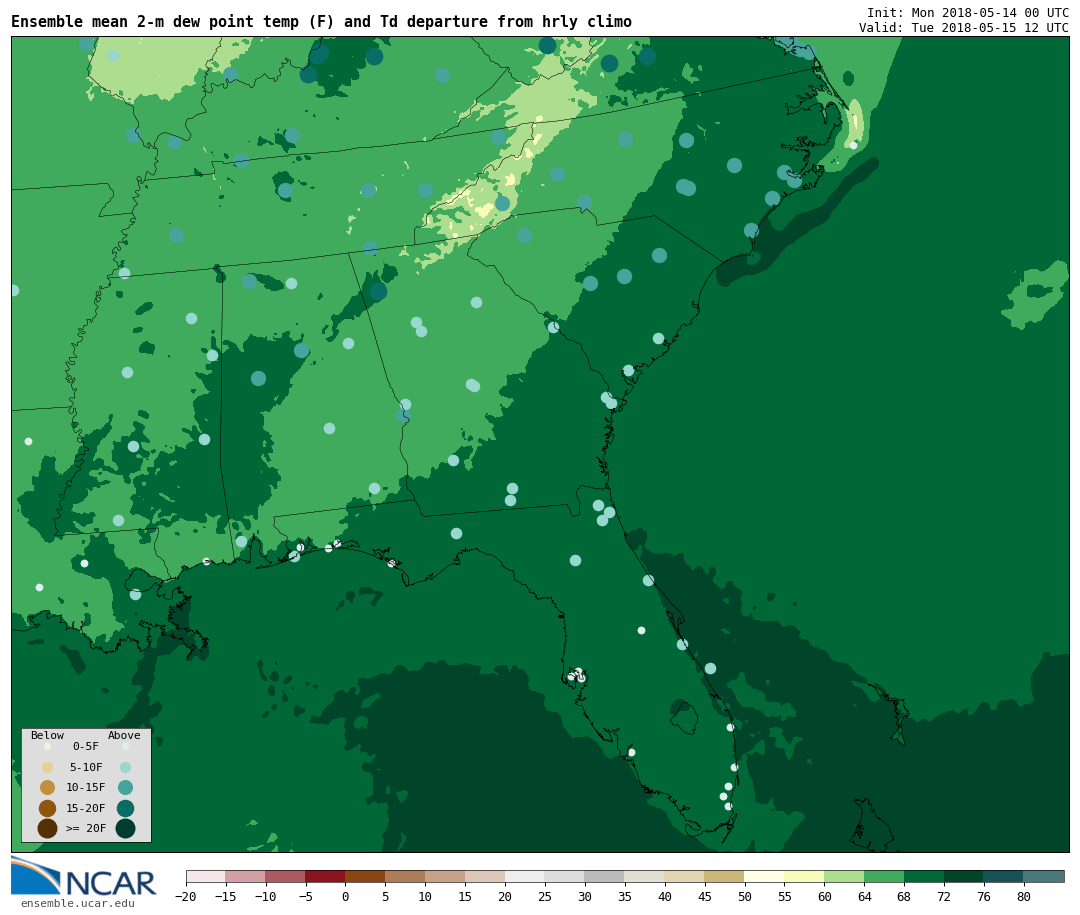The width and height of the screenshot is (1080, 915).
Task: Click the Below 15-20F legend circle
Action: (x=48, y=808)
